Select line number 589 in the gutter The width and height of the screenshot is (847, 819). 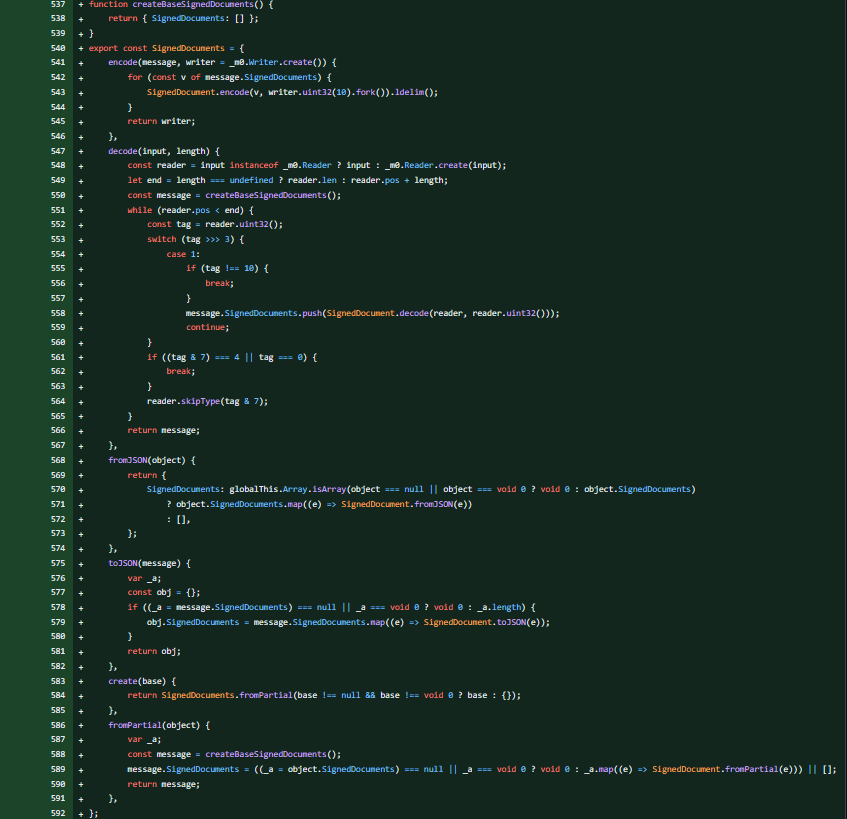pos(58,769)
